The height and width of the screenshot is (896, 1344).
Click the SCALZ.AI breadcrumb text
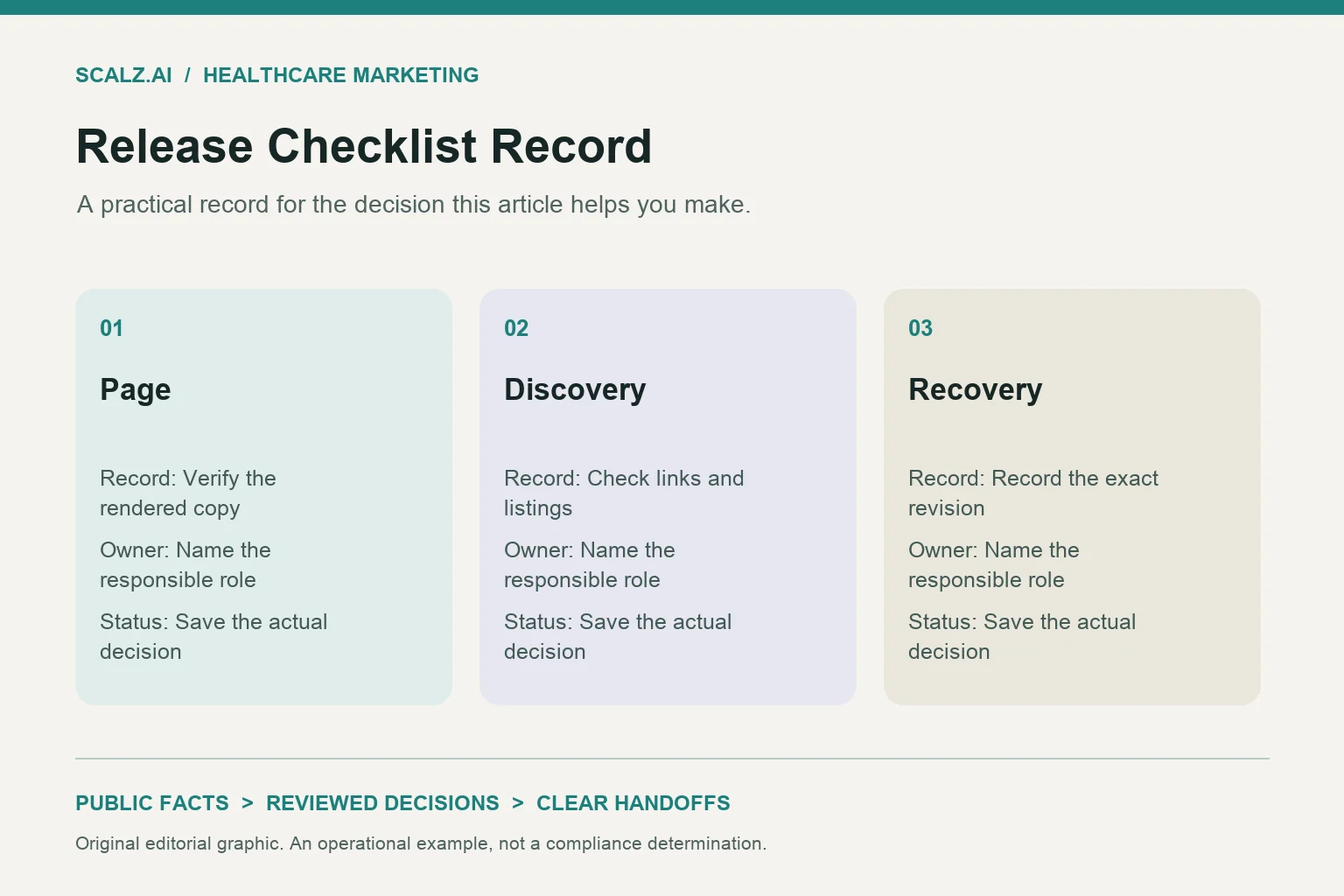pos(123,75)
